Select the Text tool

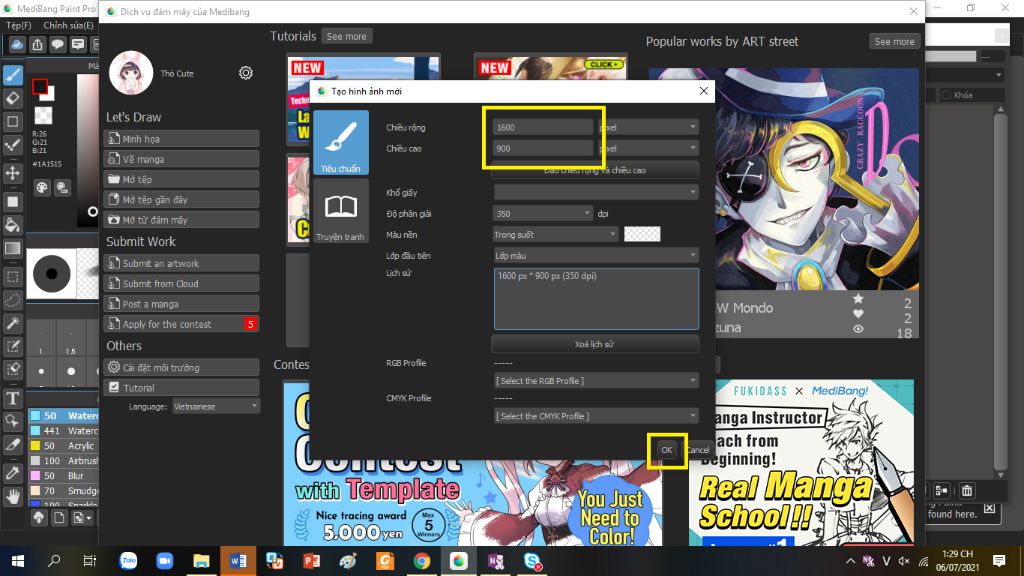point(12,398)
